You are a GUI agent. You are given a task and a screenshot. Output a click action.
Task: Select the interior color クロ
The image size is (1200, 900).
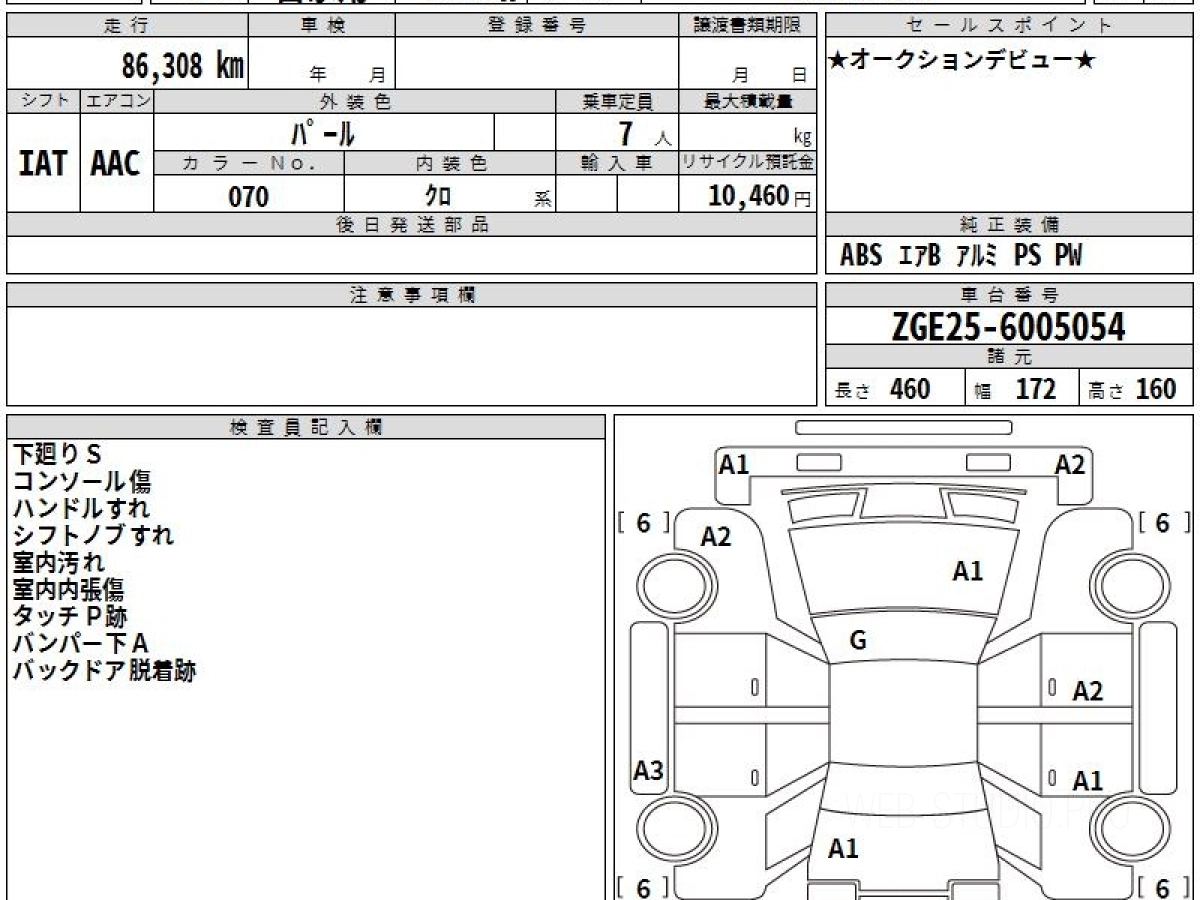438,195
